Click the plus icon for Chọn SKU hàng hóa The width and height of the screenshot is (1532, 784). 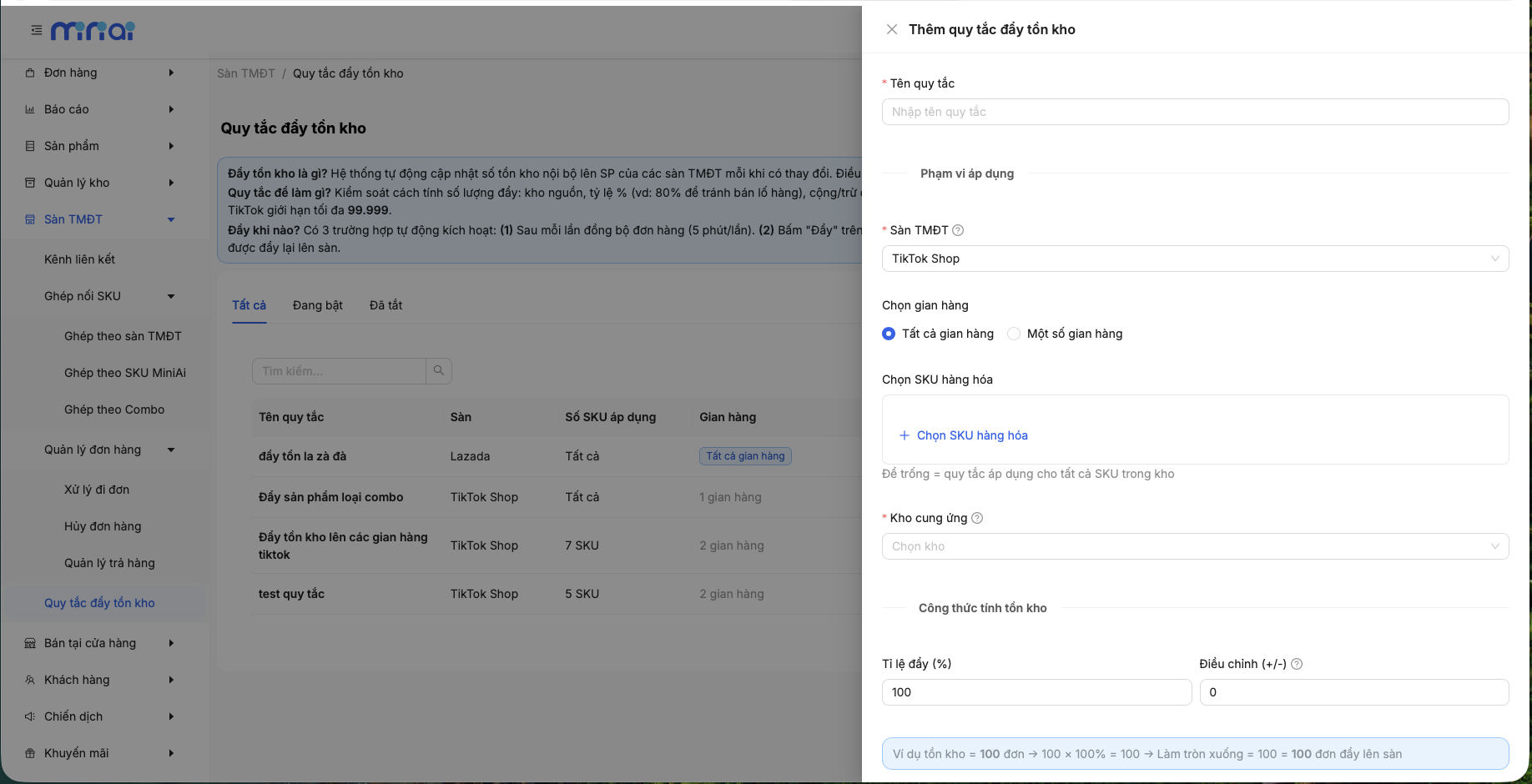[904, 435]
